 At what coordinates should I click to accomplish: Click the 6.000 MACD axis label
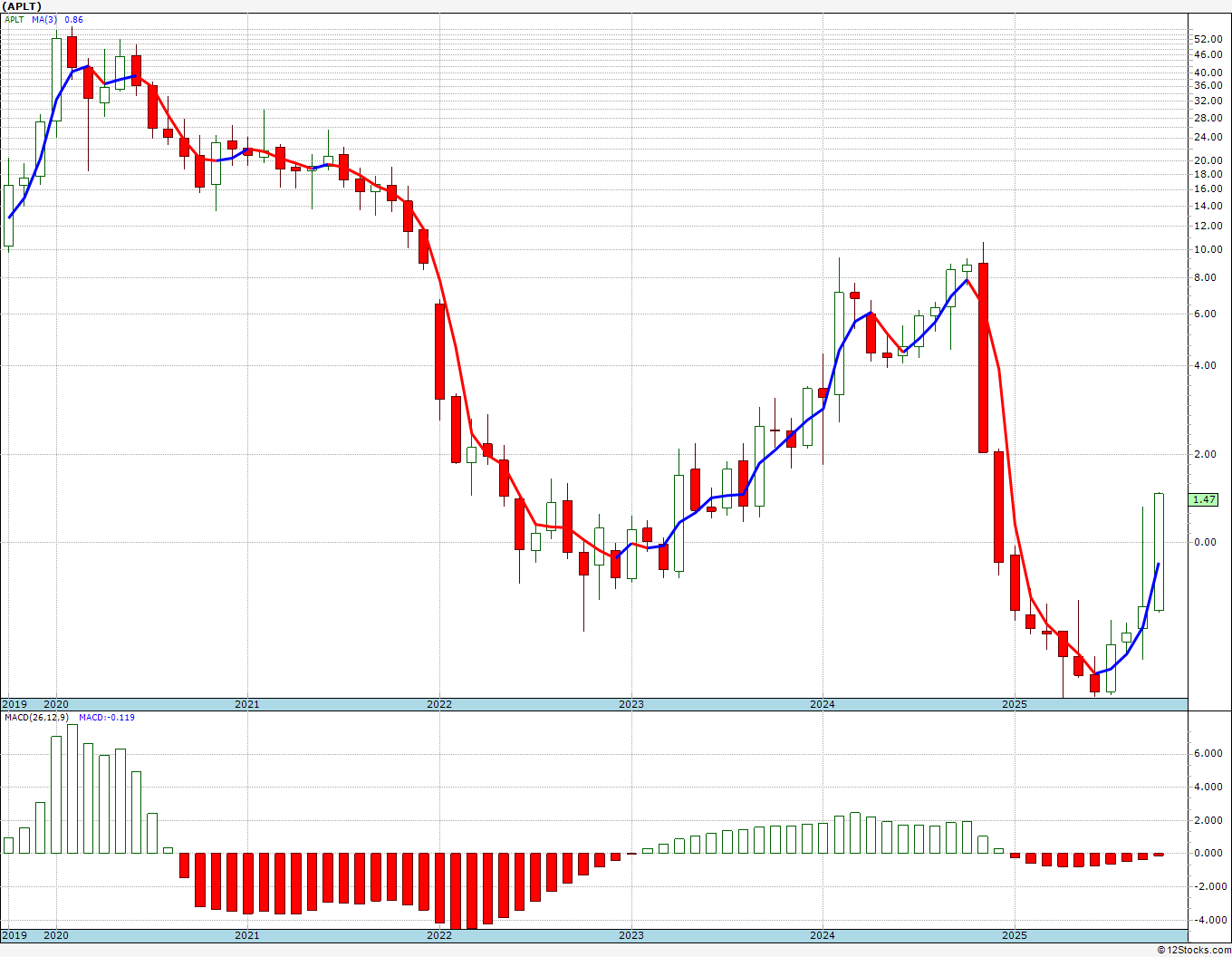pos(1208,753)
